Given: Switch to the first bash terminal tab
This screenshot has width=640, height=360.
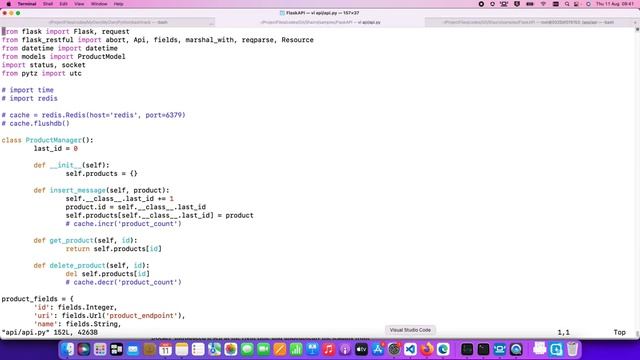Looking at the screenshot, I should click(x=108, y=22).
